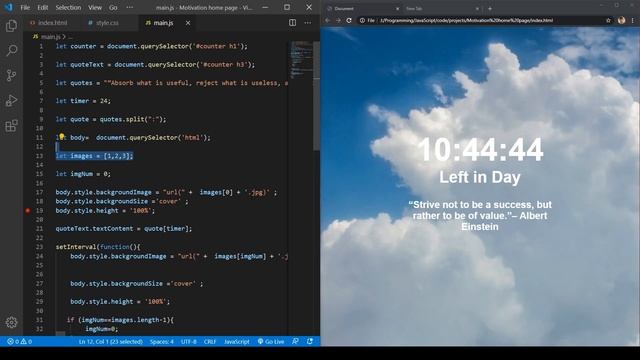The width and height of the screenshot is (640, 360).
Task: Click line 21 quoteText.textContent statement
Action: click(124, 229)
